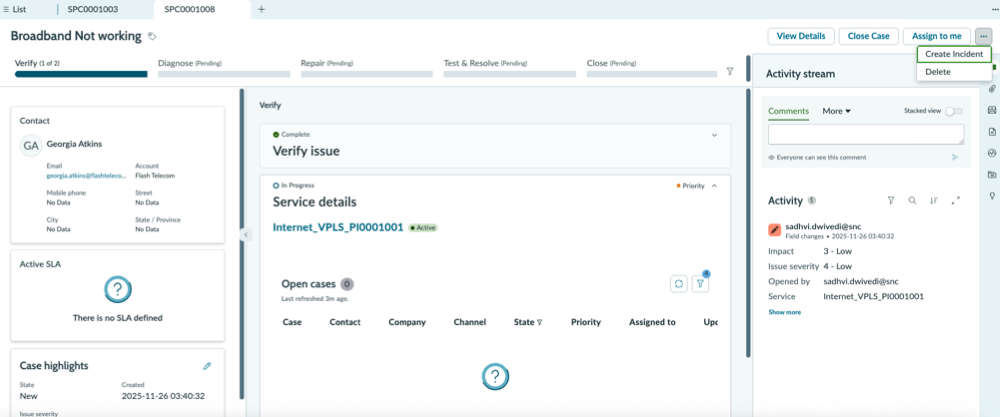Click the tag icon beside Broadband Not working
Image resolution: width=1000 pixels, height=417 pixels.
152,36
